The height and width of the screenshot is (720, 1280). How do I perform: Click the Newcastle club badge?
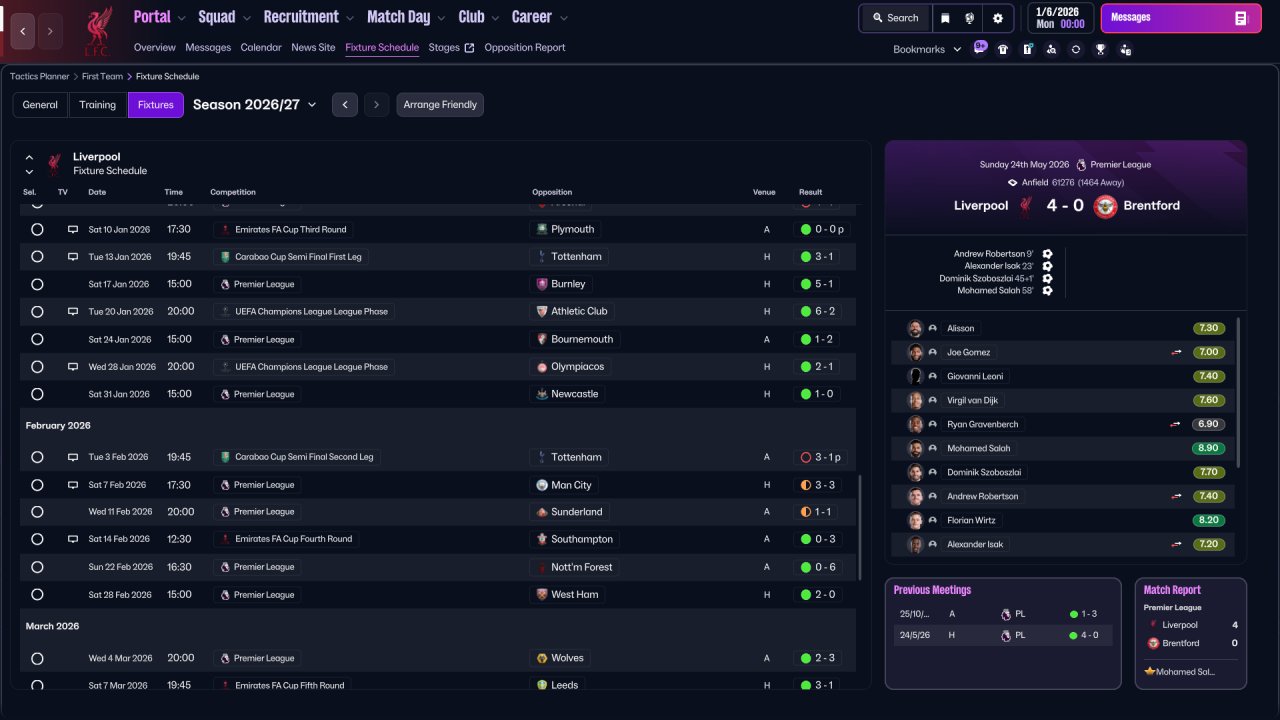[x=542, y=394]
